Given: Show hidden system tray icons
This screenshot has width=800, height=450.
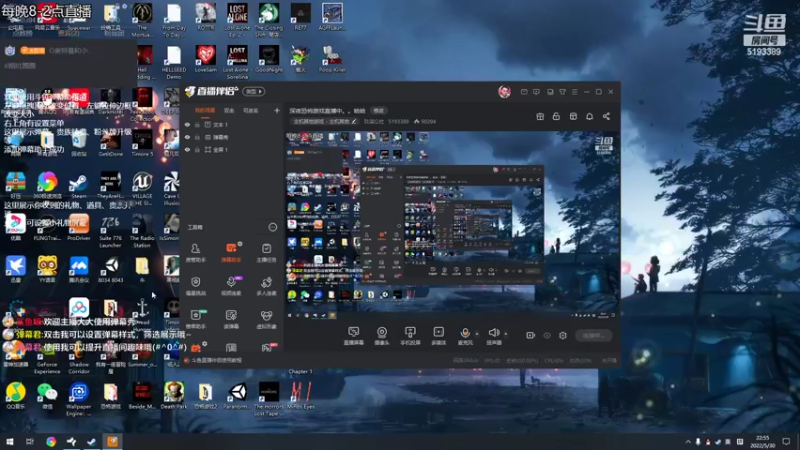Looking at the screenshot, I should (688, 442).
